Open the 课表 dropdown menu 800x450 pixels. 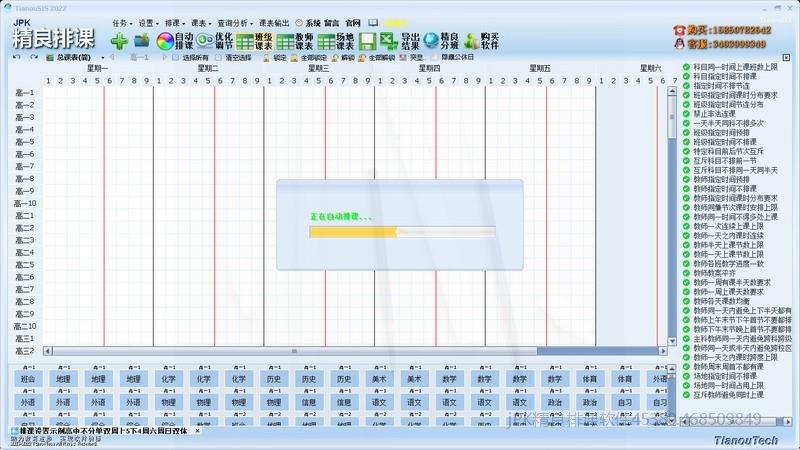point(201,23)
